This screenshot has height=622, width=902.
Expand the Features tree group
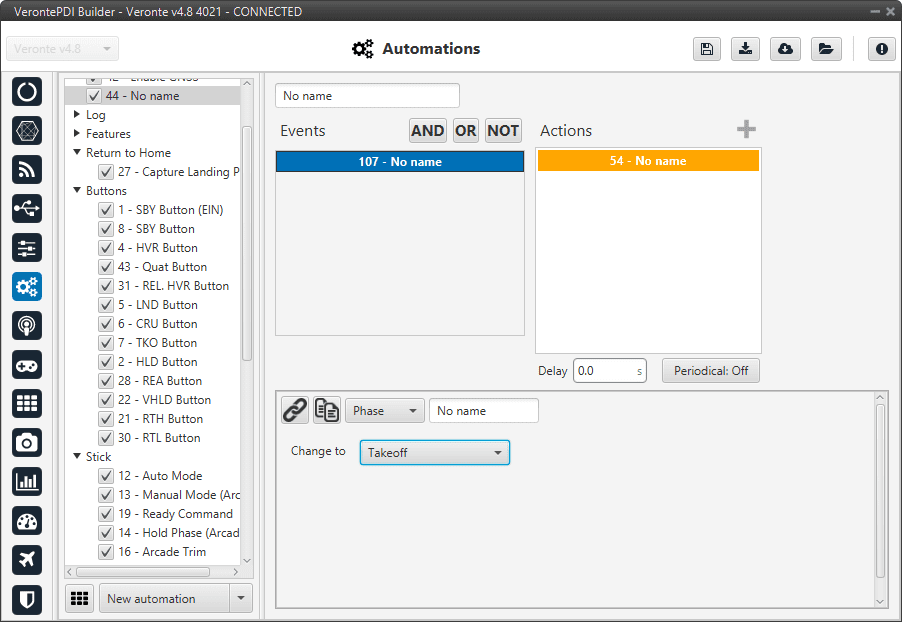pyautogui.click(x=77, y=134)
